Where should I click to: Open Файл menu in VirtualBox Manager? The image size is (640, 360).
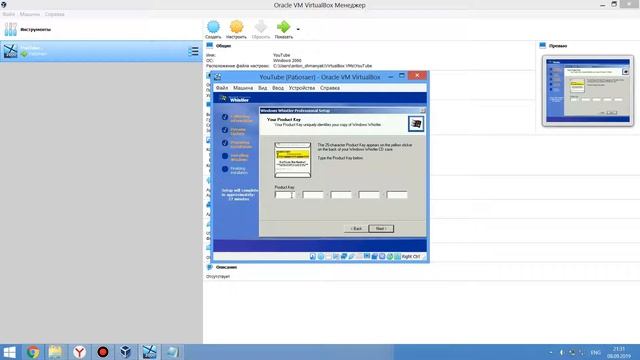click(9, 14)
